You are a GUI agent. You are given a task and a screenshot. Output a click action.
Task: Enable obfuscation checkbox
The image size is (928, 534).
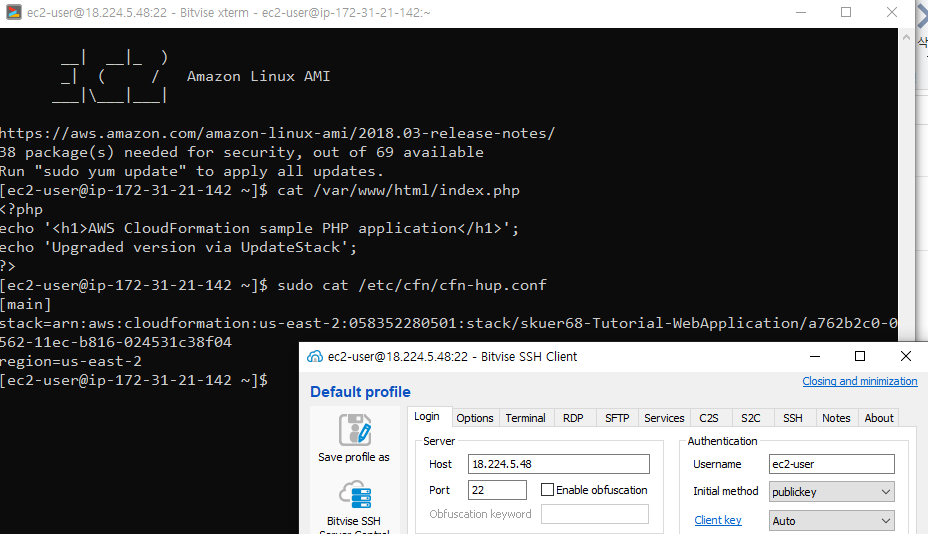coord(547,490)
